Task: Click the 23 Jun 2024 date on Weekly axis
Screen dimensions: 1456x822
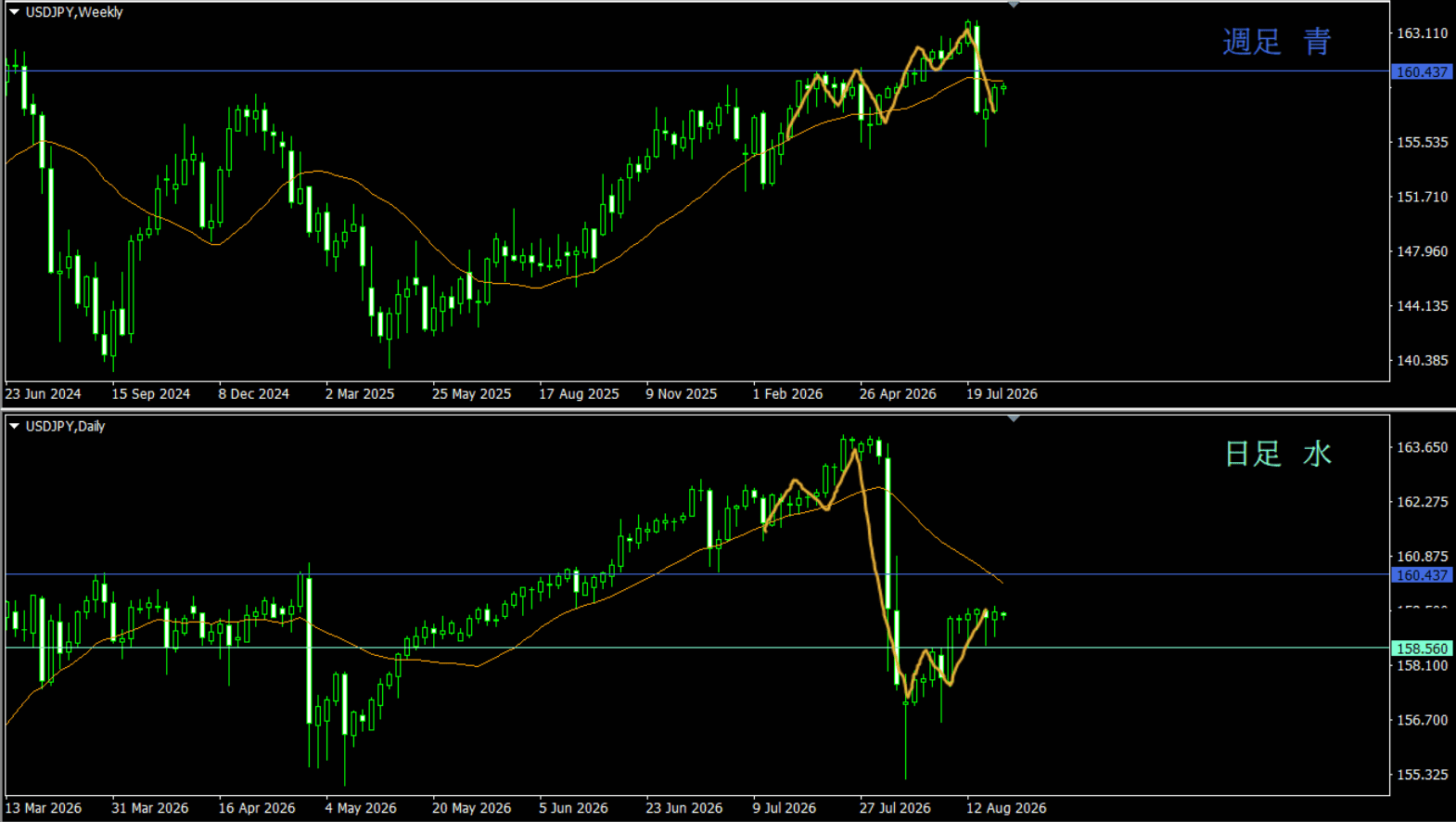Action: tap(43, 393)
